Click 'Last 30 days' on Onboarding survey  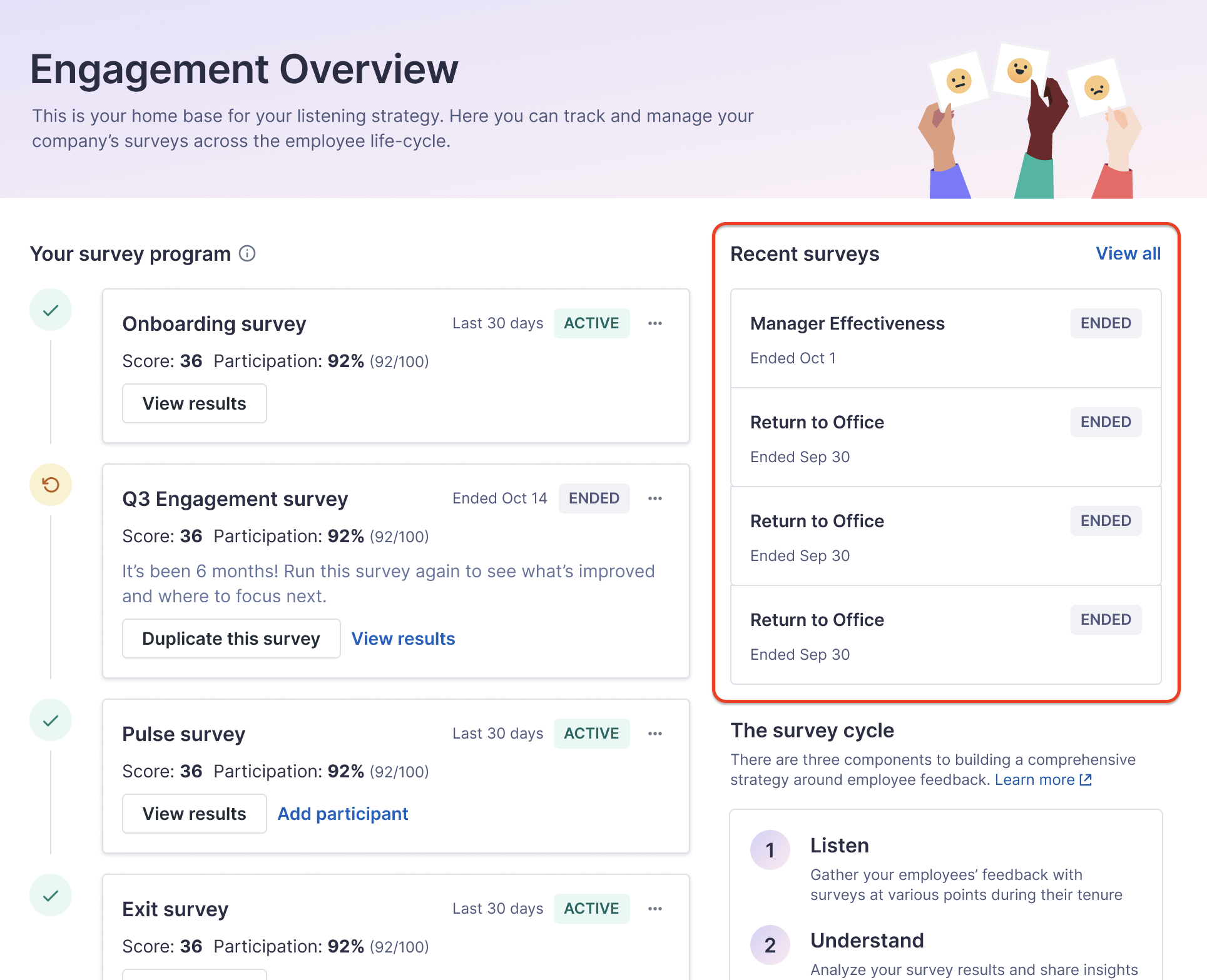497,323
